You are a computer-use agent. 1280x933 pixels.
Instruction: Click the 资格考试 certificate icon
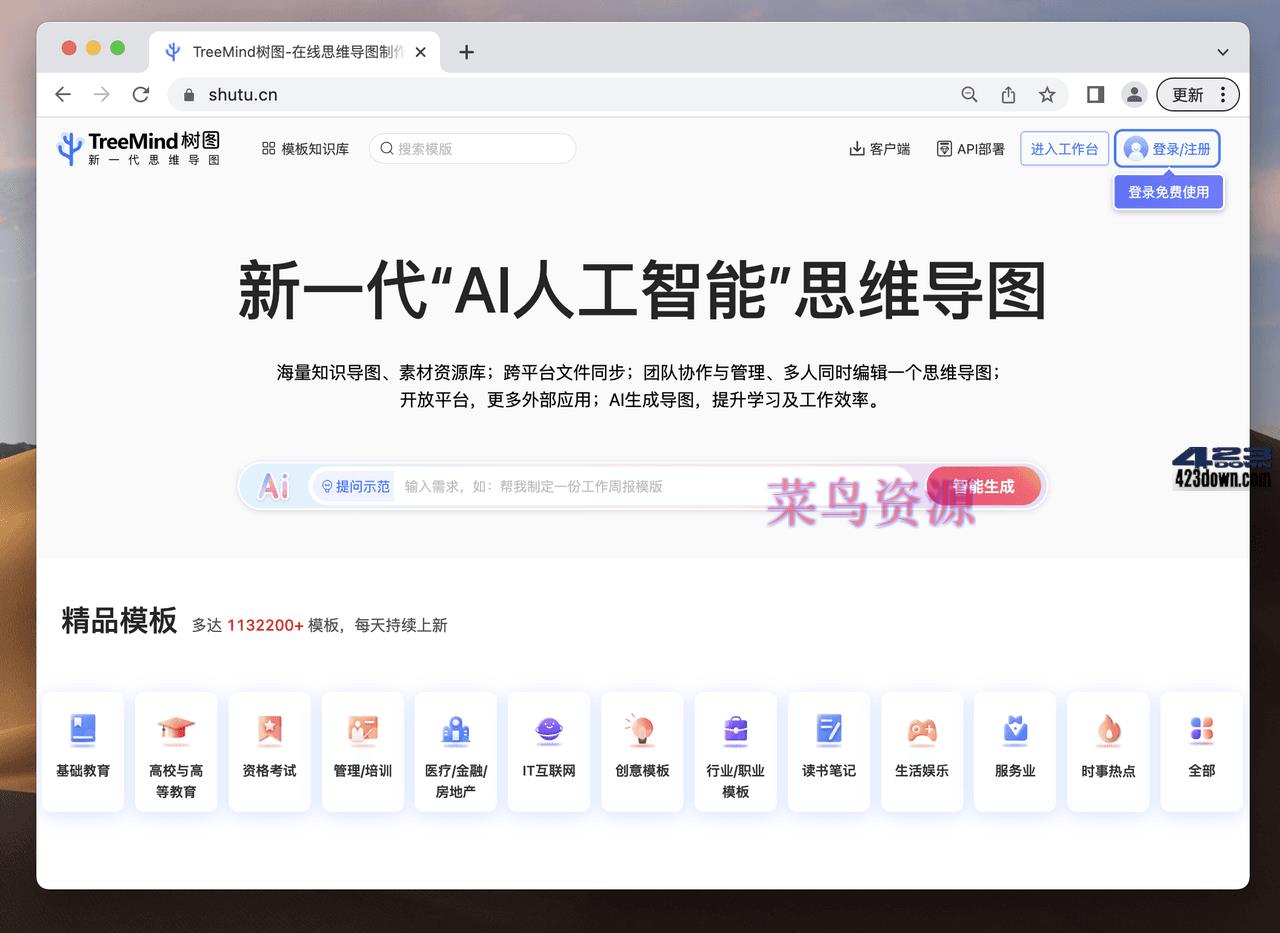coord(269,731)
